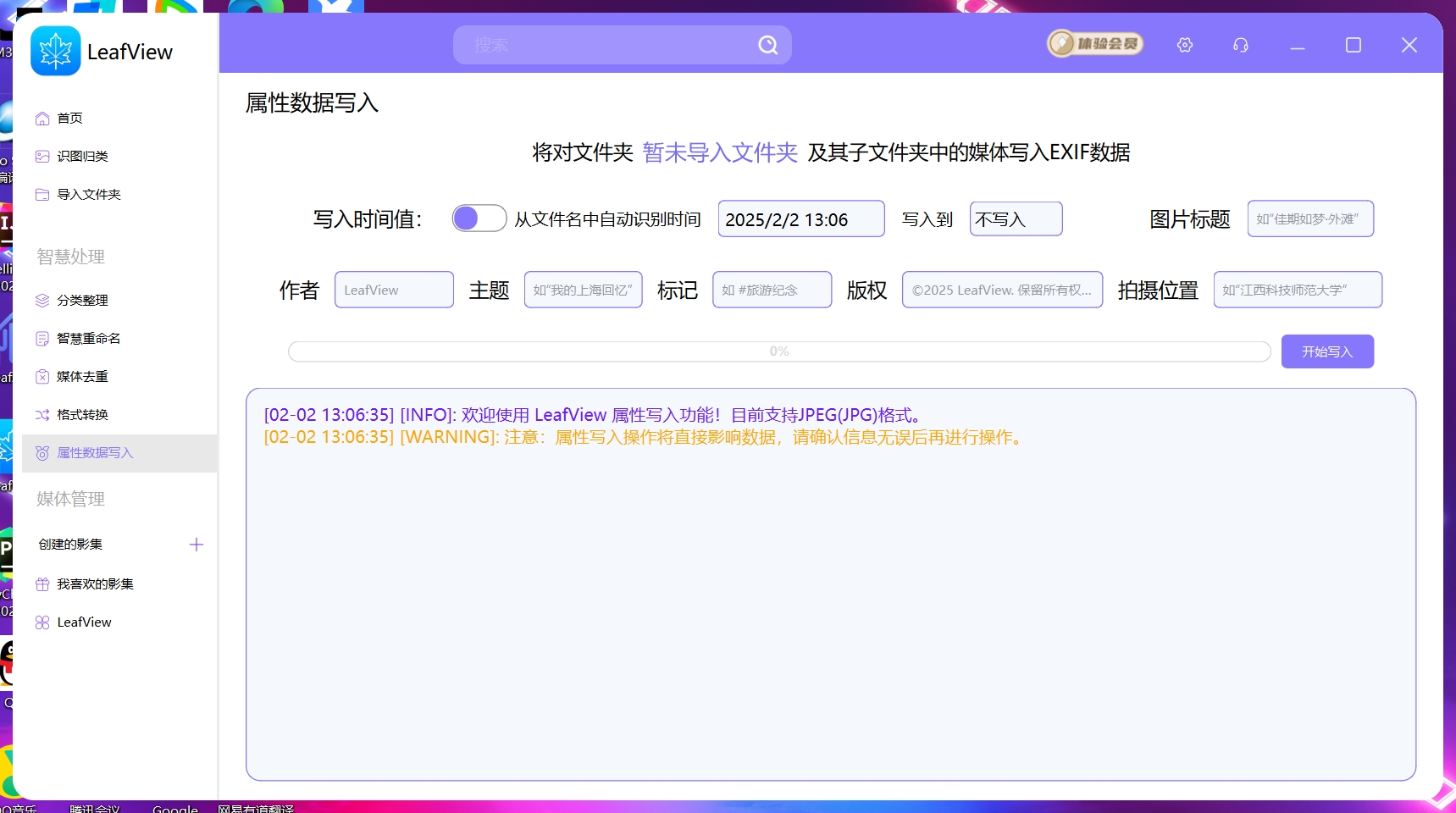Open 智慧重命名 smart rename

click(x=119, y=339)
